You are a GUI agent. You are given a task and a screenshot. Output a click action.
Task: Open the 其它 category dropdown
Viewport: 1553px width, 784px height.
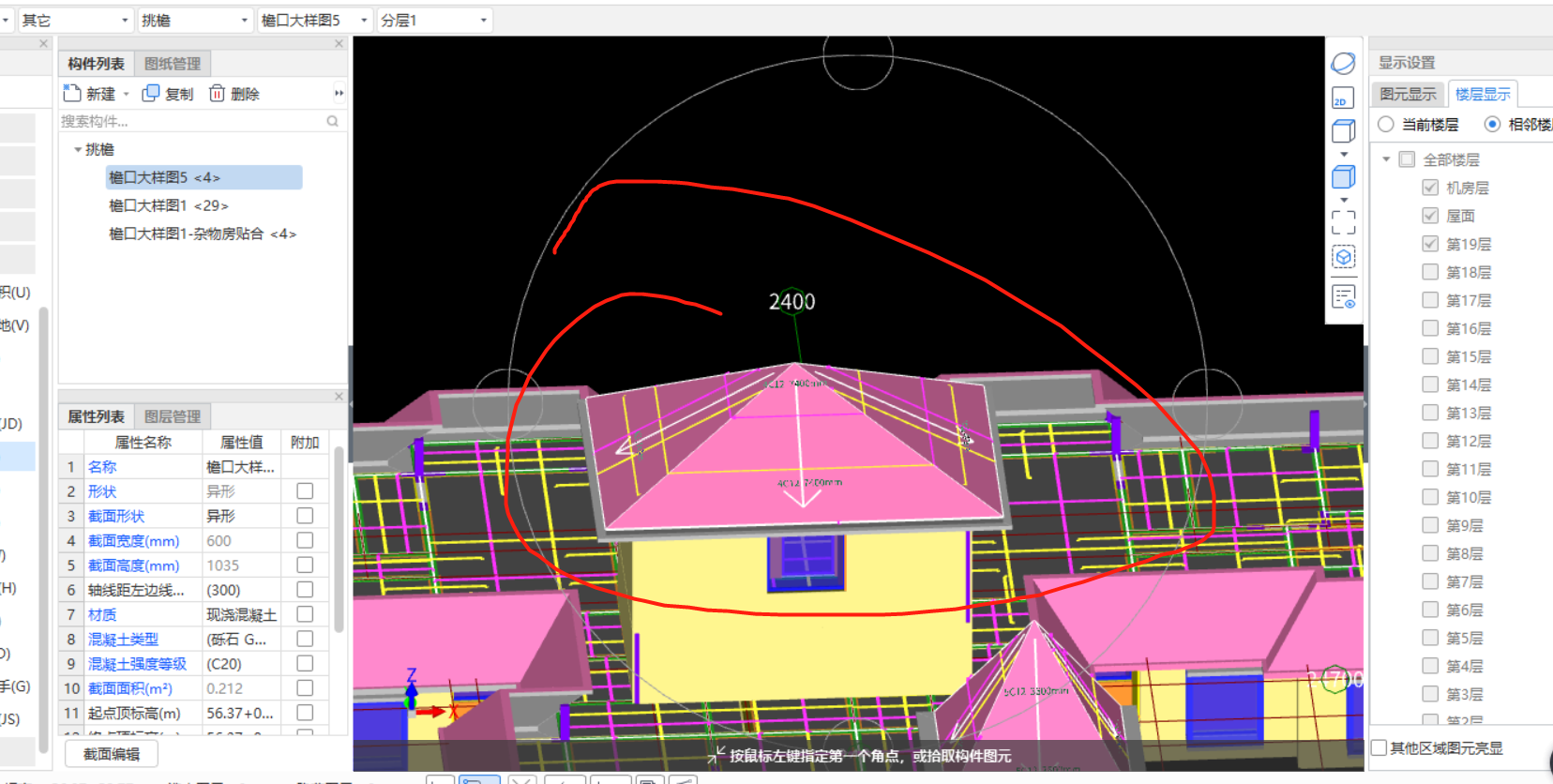(x=75, y=20)
